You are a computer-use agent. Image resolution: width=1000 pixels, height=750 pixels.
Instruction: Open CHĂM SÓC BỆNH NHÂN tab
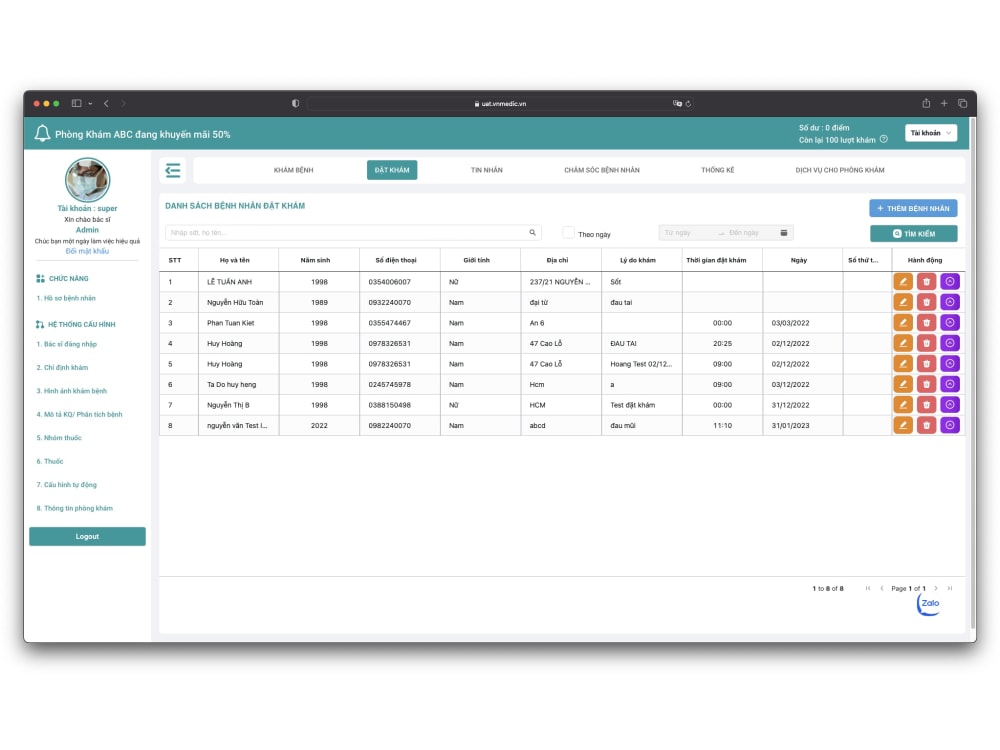coord(601,170)
